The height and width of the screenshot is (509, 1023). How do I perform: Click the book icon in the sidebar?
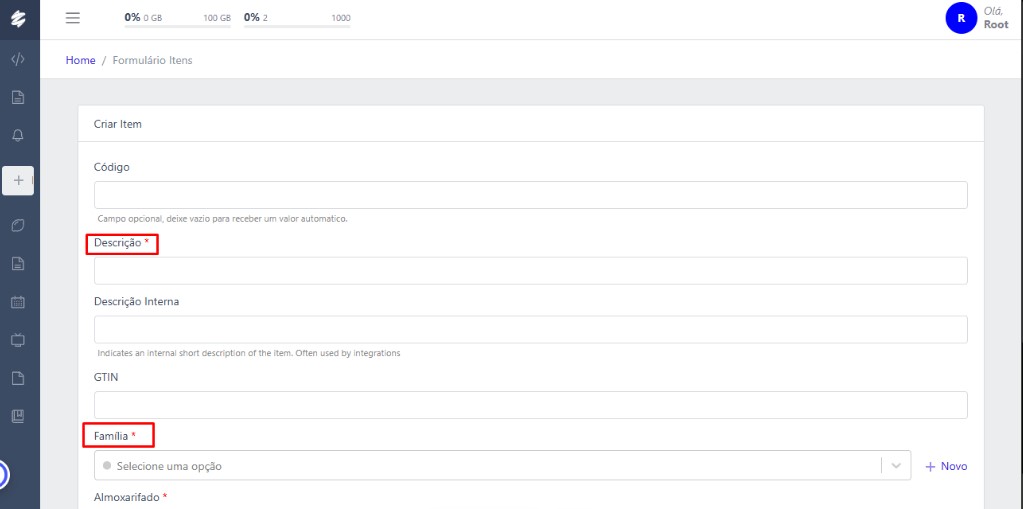point(18,415)
